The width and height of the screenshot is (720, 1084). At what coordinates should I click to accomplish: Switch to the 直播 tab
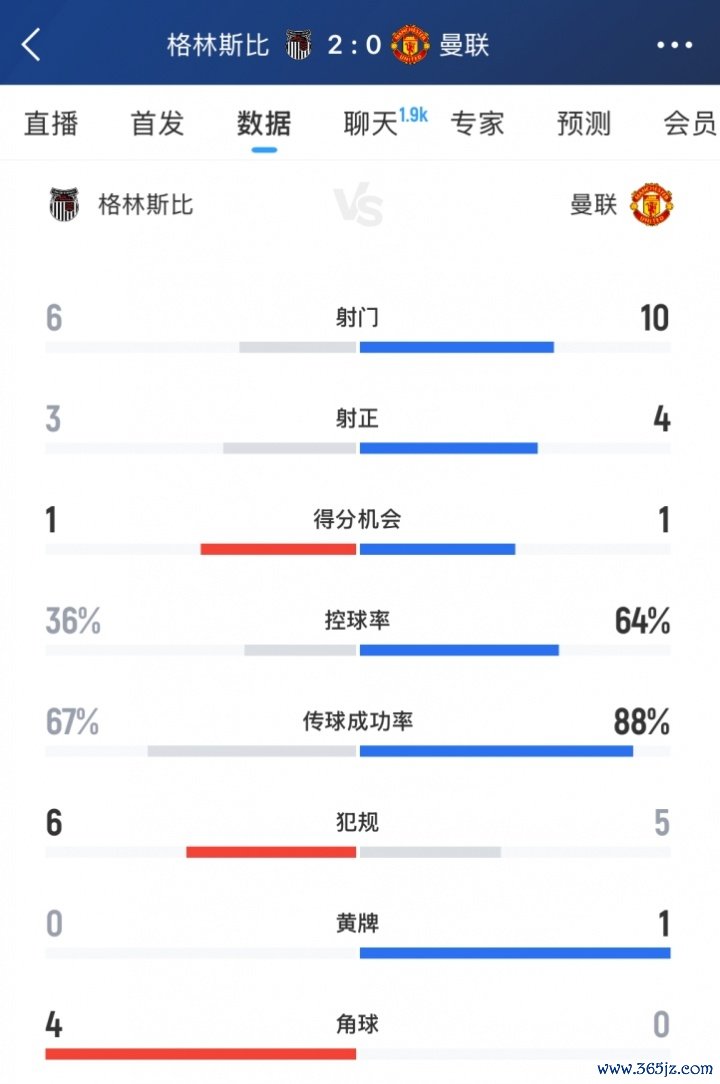pyautogui.click(x=51, y=124)
